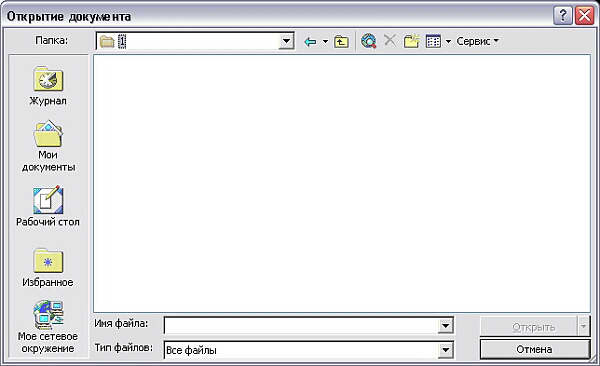Create a new folder via toolbar icon
Image resolution: width=600 pixels, height=366 pixels.
coord(412,41)
